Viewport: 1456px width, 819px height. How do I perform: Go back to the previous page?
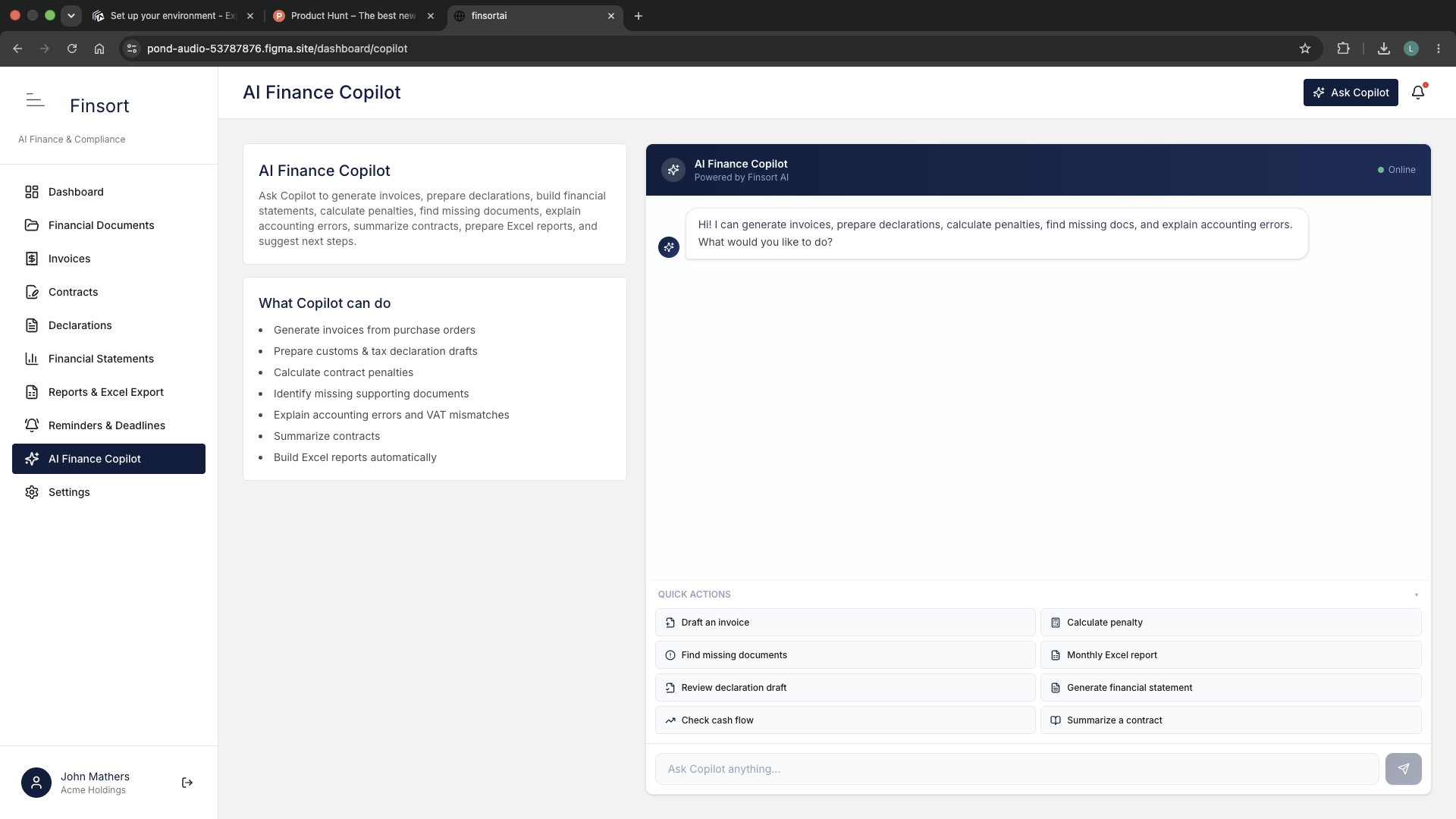click(17, 49)
